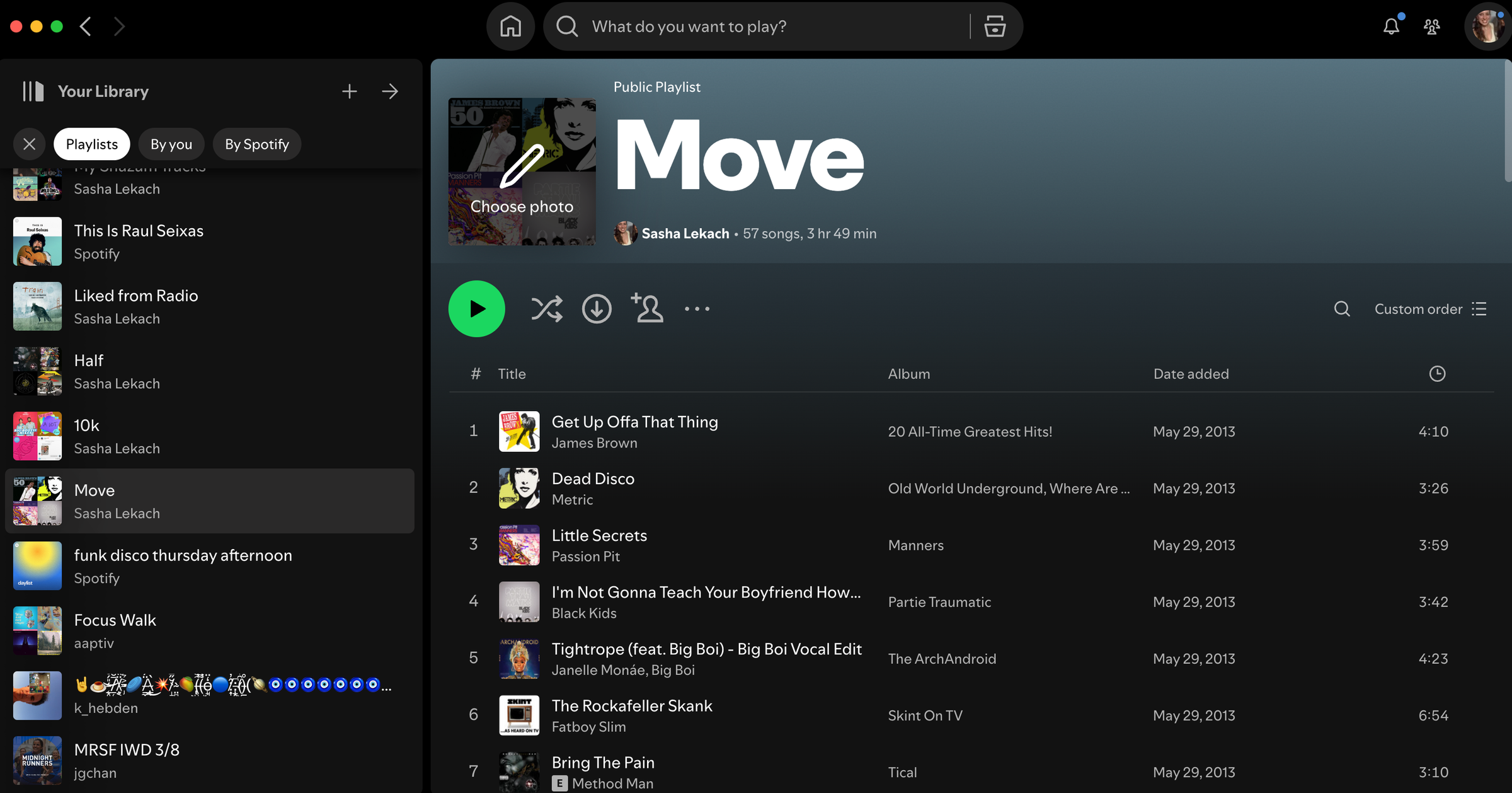
Task: Download the Move playlist
Action: (597, 308)
